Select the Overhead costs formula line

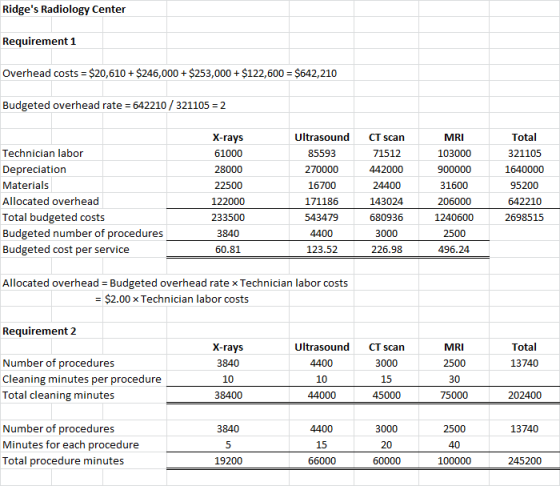(170, 74)
